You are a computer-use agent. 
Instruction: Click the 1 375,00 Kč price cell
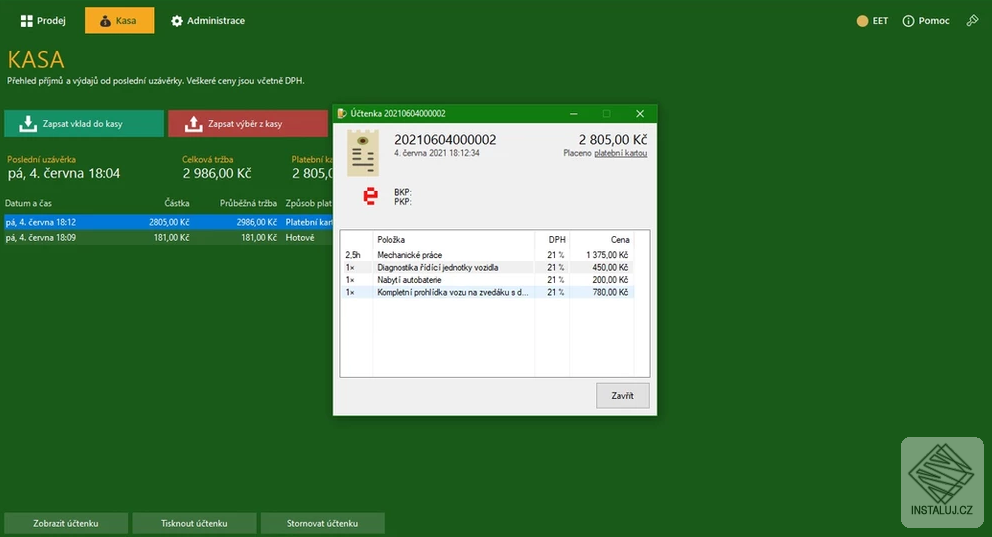coord(607,255)
